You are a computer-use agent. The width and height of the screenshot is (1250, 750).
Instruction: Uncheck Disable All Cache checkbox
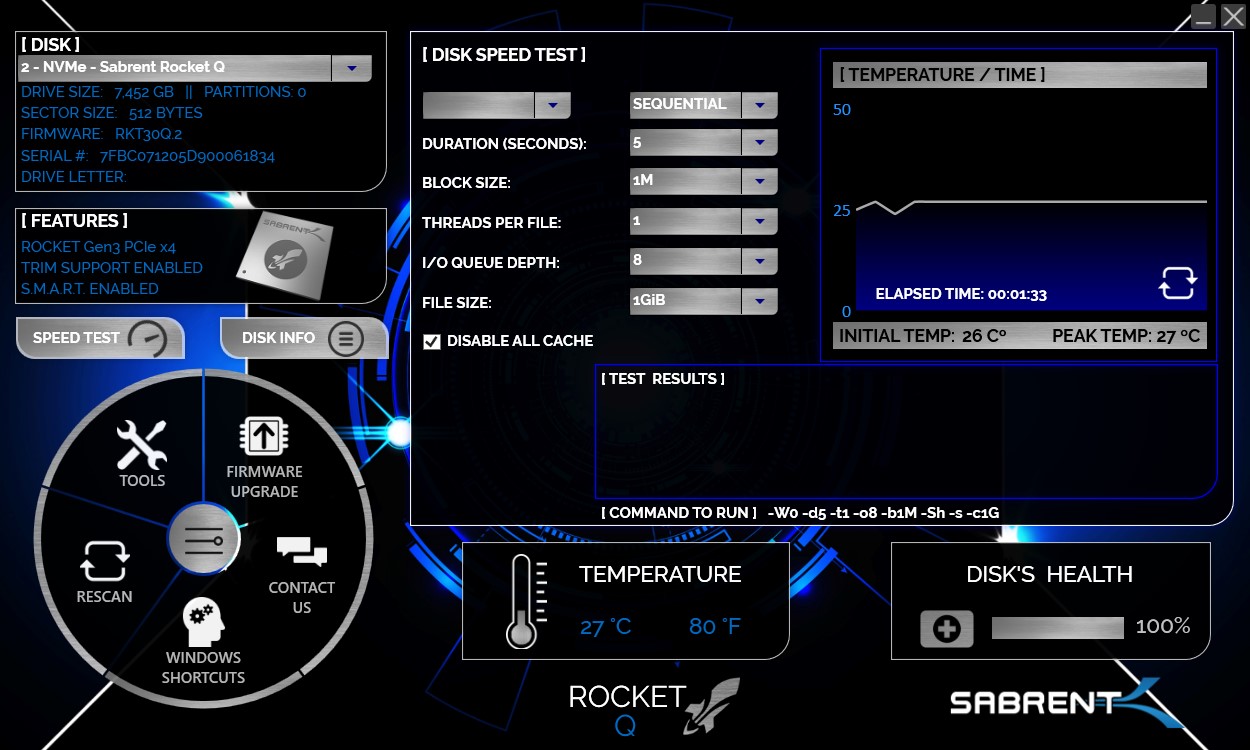(x=432, y=342)
